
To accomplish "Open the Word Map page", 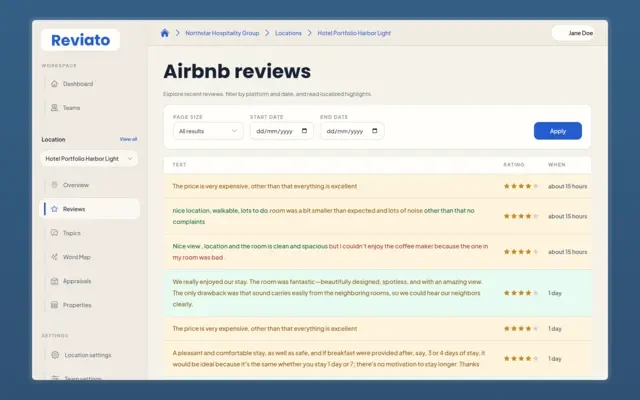I will 77,257.
